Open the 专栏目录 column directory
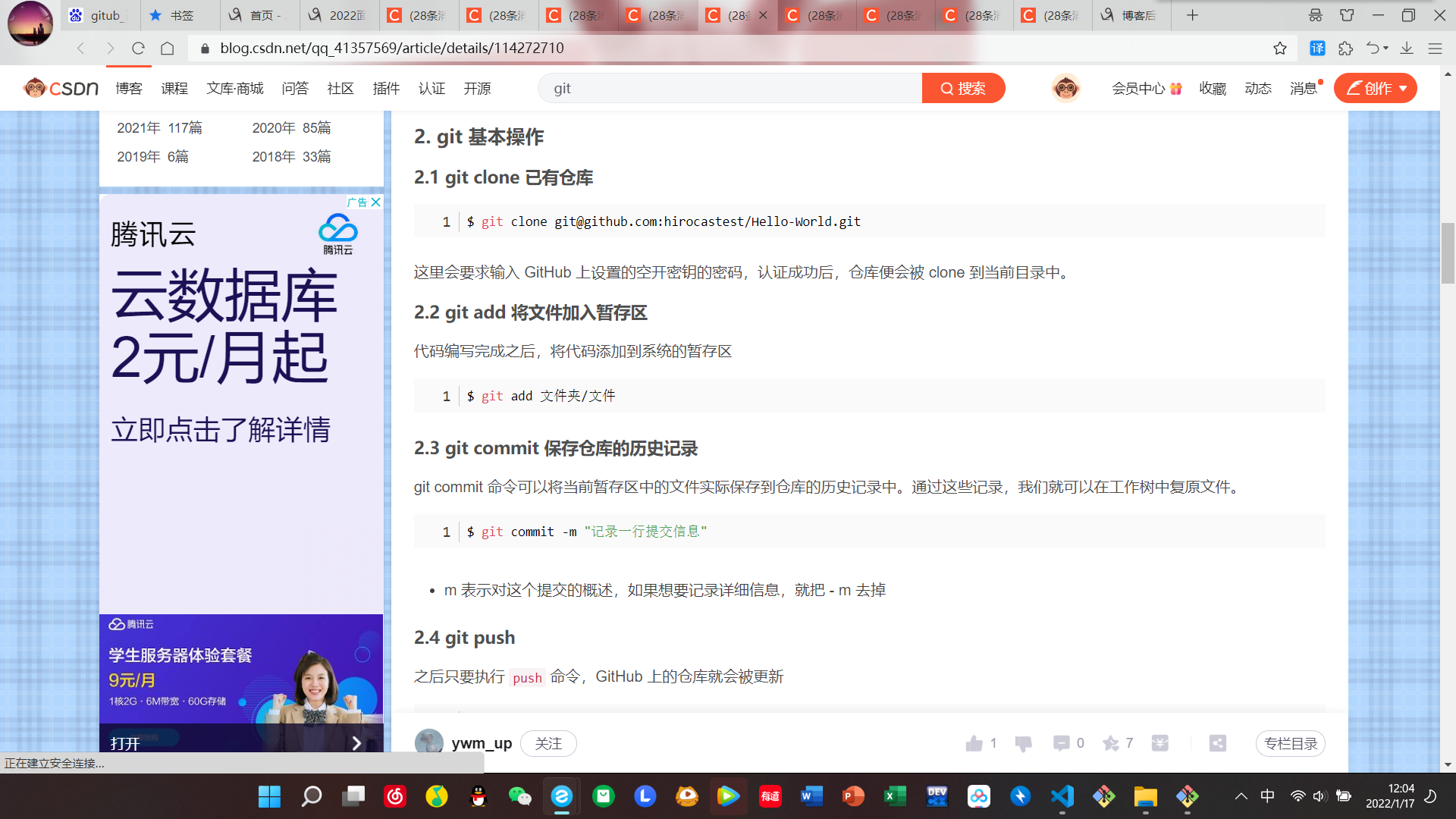Viewport: 1456px width, 819px height. coord(1291,744)
